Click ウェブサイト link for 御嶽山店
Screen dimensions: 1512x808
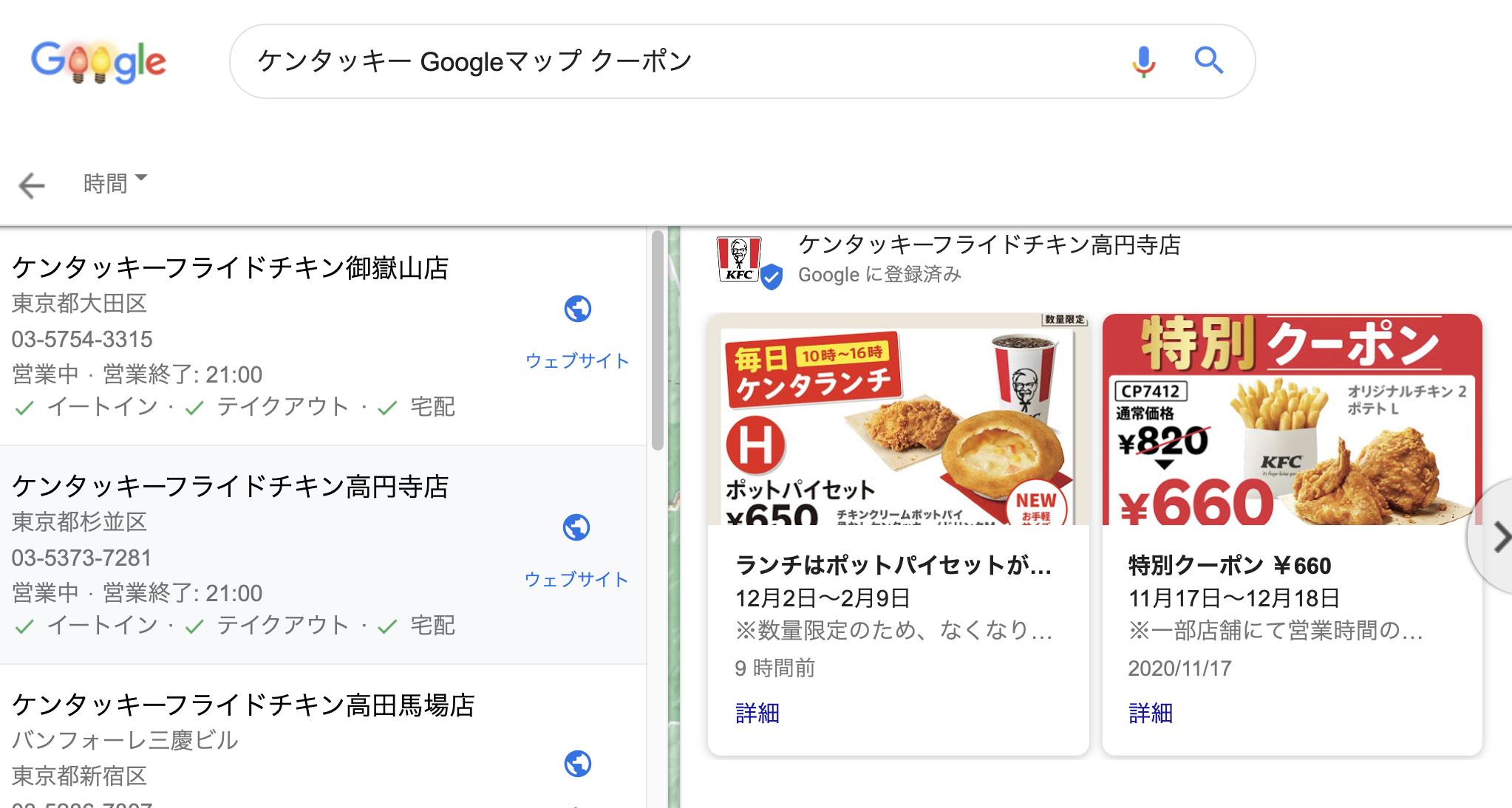pyautogui.click(x=577, y=360)
